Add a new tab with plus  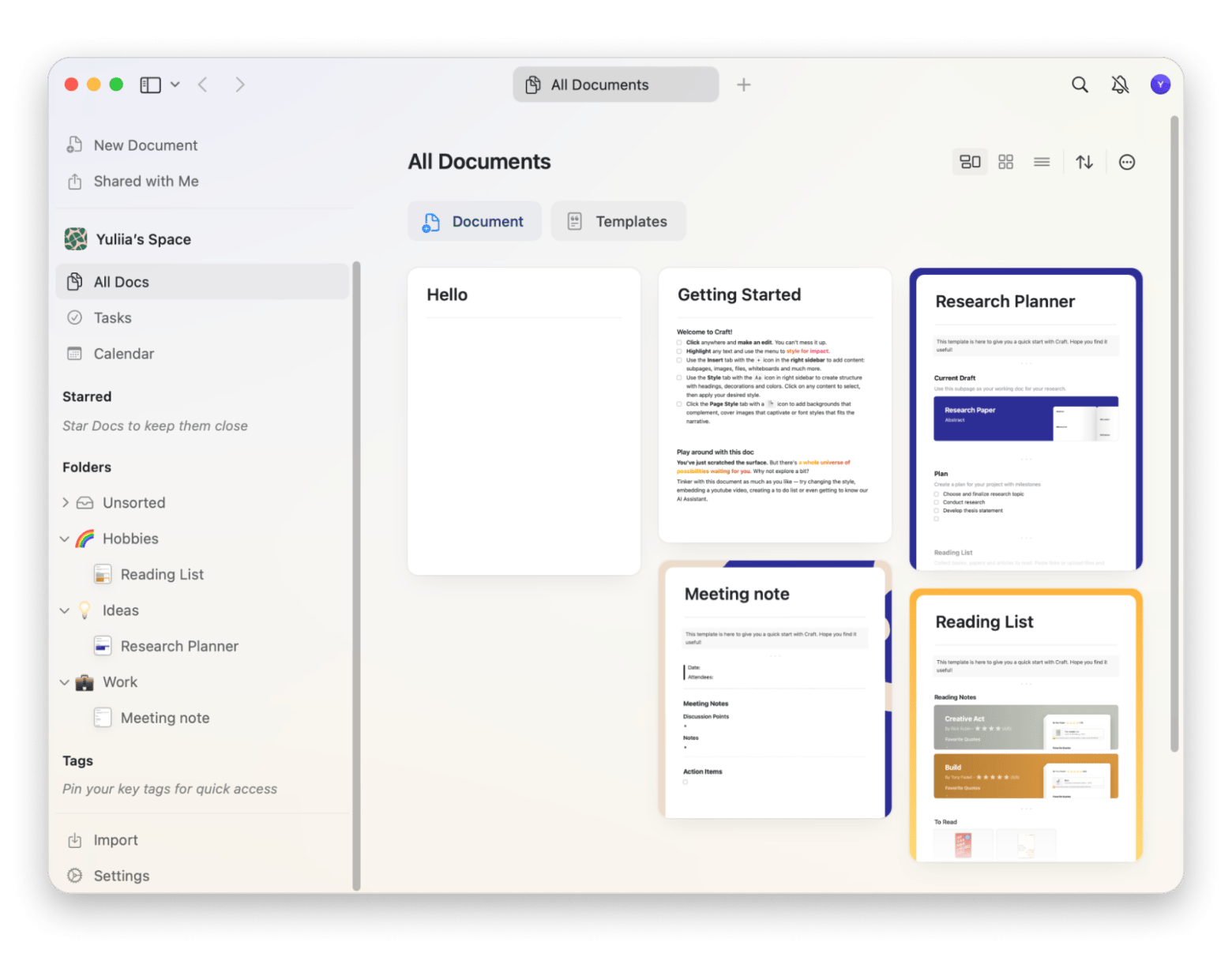743,84
